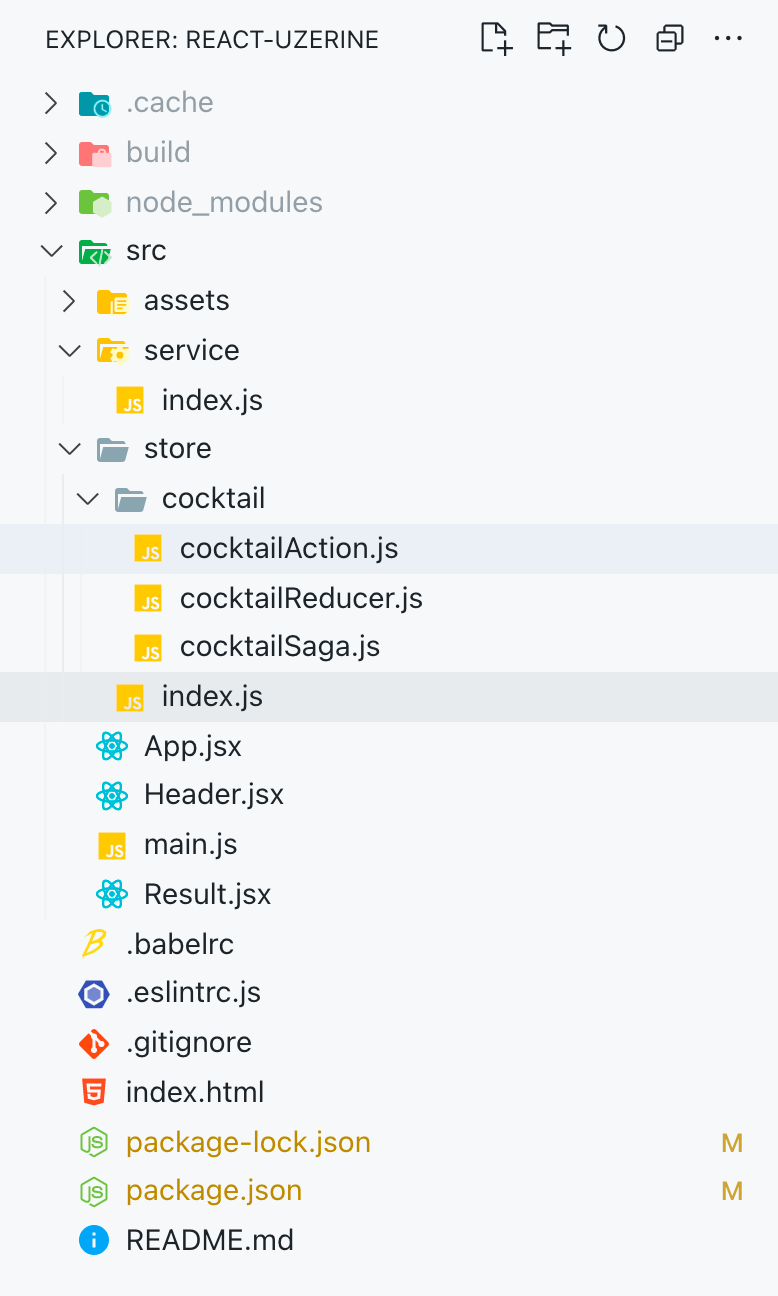Viewport: 778px width, 1296px height.
Task: Click the New File icon
Action: (497, 39)
